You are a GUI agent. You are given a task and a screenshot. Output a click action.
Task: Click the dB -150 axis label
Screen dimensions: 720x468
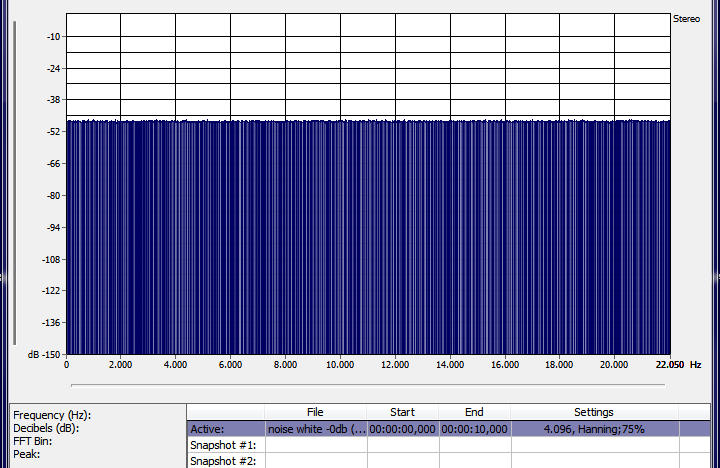tap(43, 355)
